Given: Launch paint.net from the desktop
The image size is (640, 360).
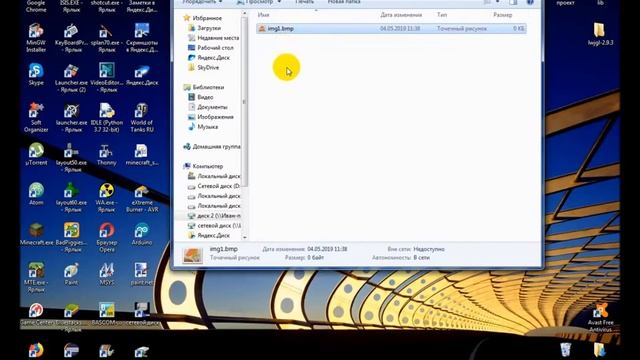Looking at the screenshot, I should (x=142, y=274).
